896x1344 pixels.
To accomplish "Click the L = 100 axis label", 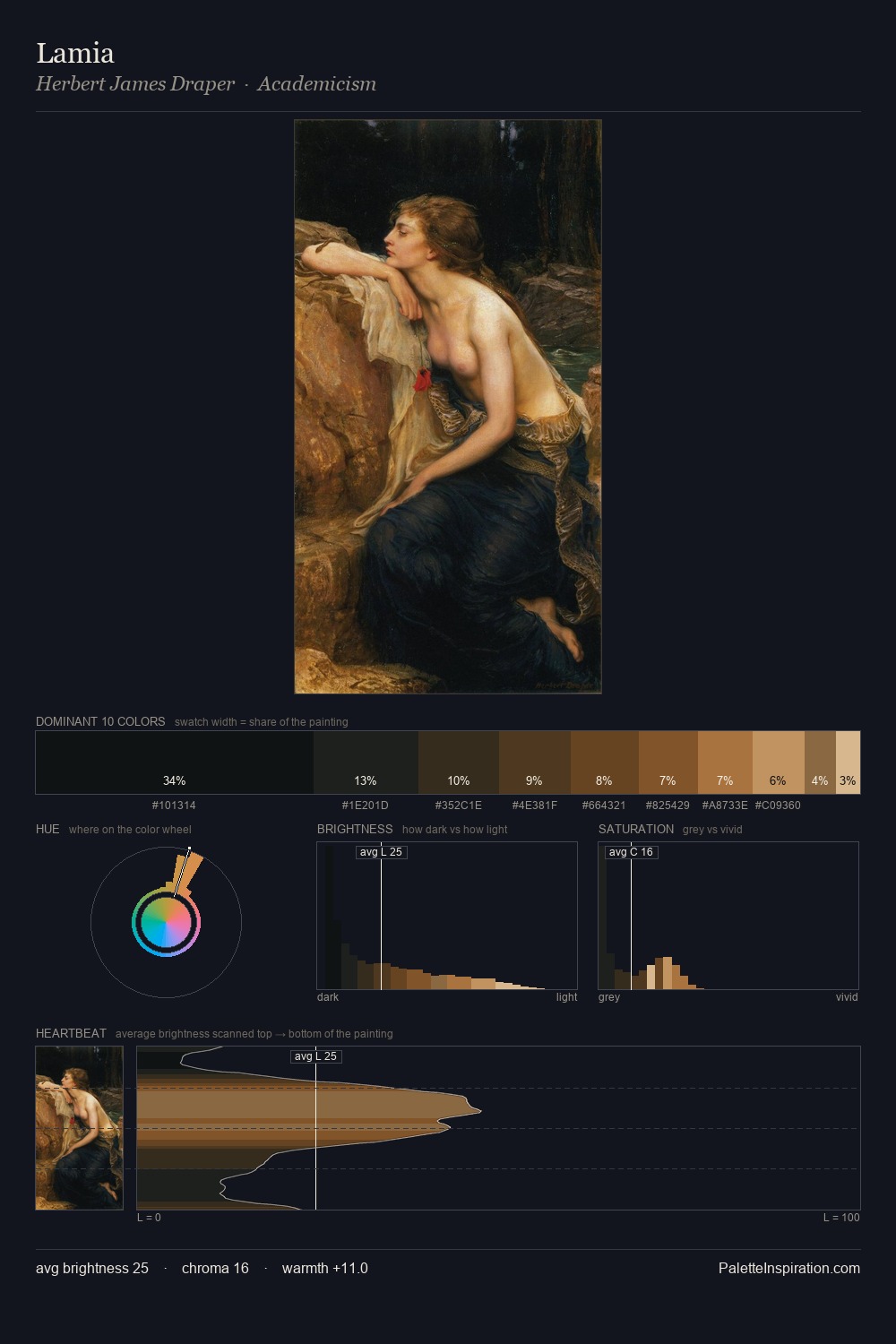I will pos(841,1218).
